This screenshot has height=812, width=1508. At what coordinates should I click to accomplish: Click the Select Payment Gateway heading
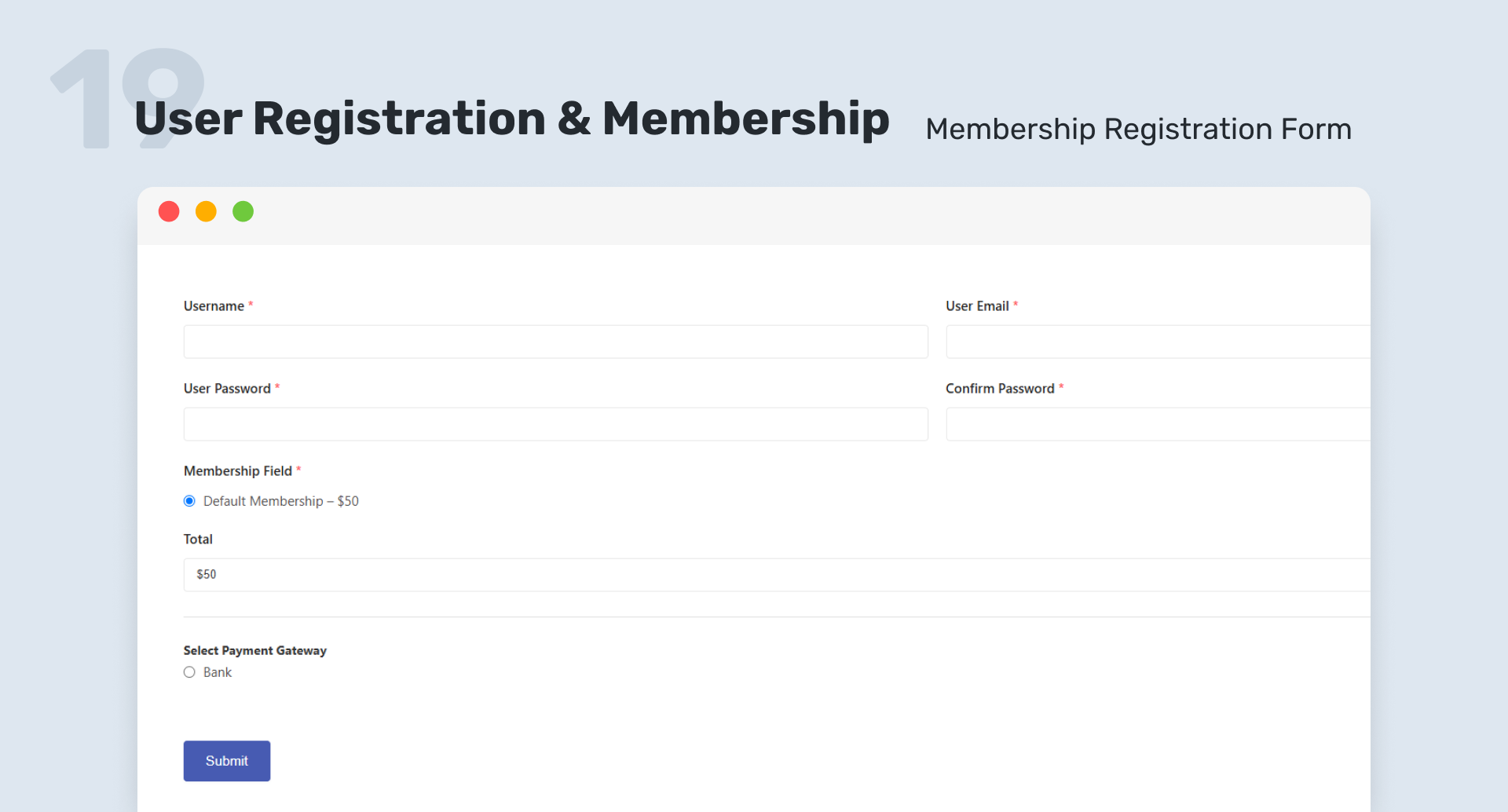[x=255, y=650]
